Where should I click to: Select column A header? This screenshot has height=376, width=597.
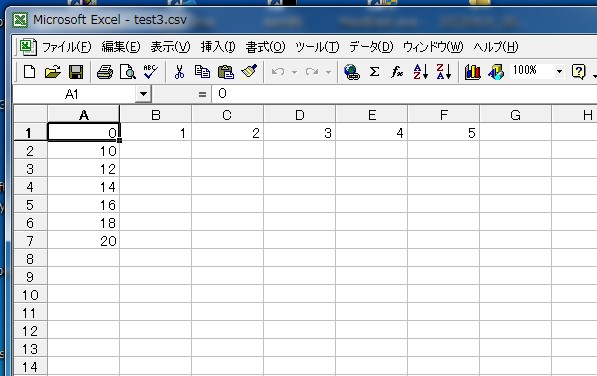tap(83, 115)
